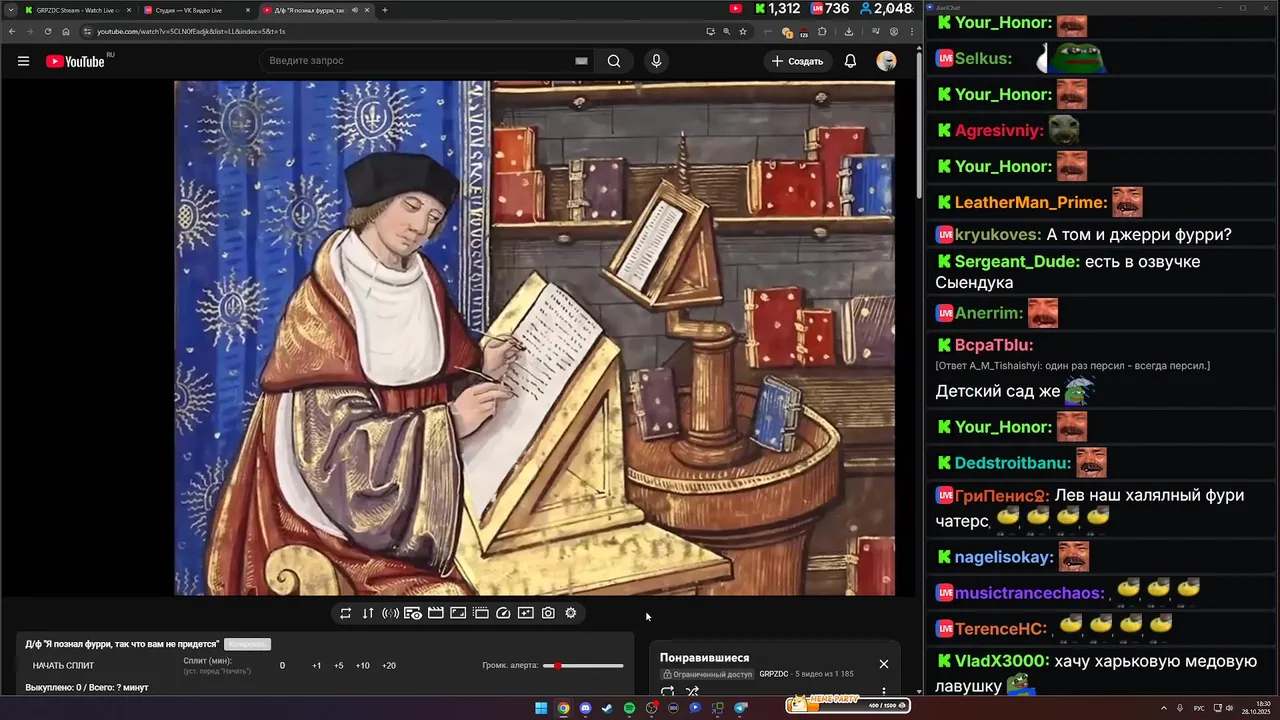Reload the page in the browser
This screenshot has width=1280, height=720.
47,31
